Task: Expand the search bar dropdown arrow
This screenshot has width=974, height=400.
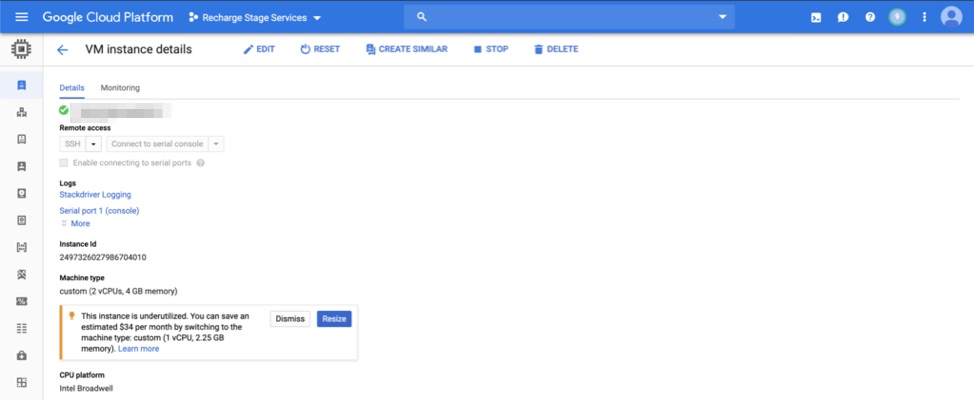Action: [x=722, y=17]
